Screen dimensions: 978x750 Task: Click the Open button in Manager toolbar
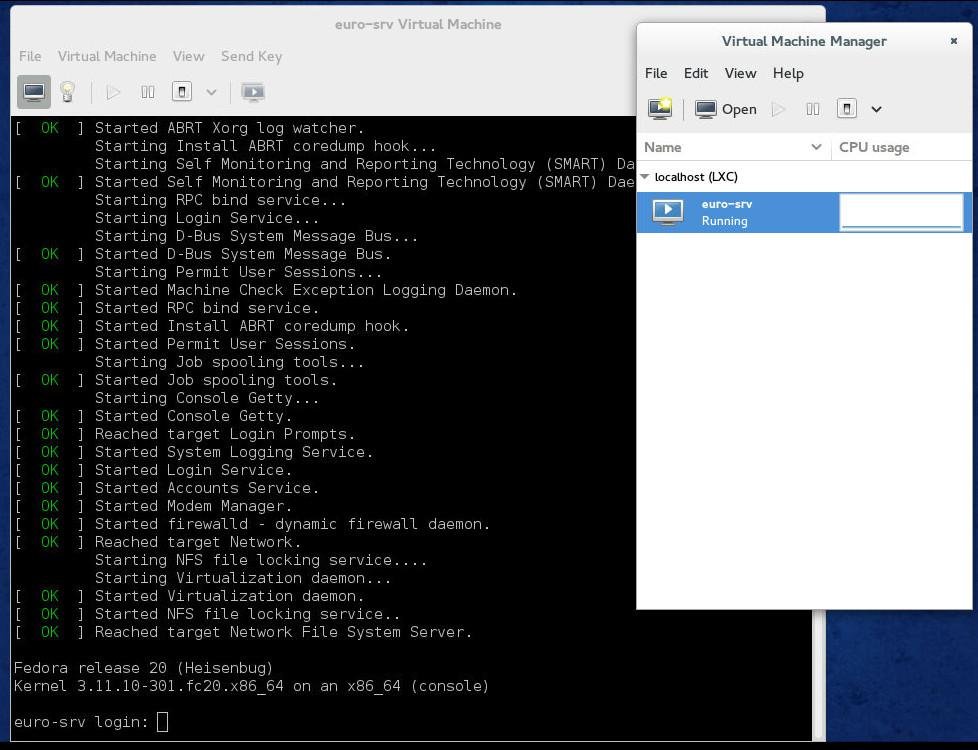point(727,109)
